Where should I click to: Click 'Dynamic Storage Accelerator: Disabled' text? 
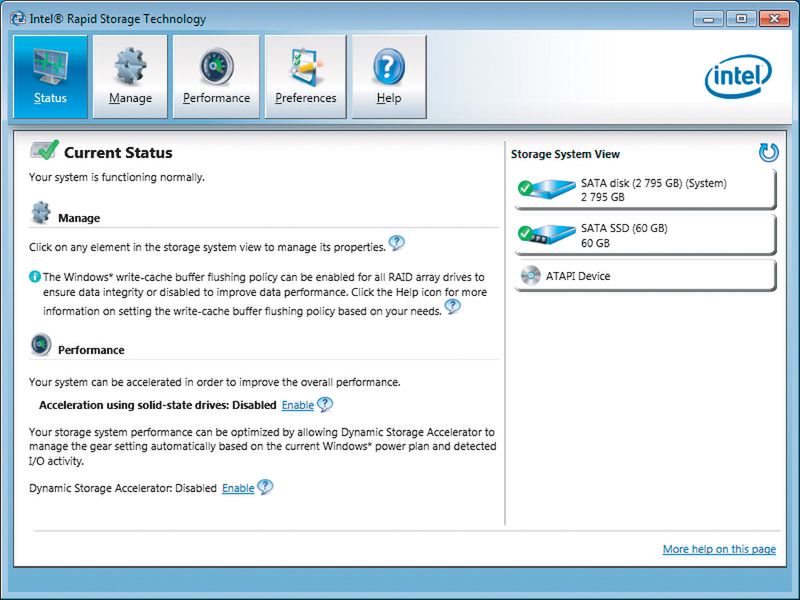(123, 488)
